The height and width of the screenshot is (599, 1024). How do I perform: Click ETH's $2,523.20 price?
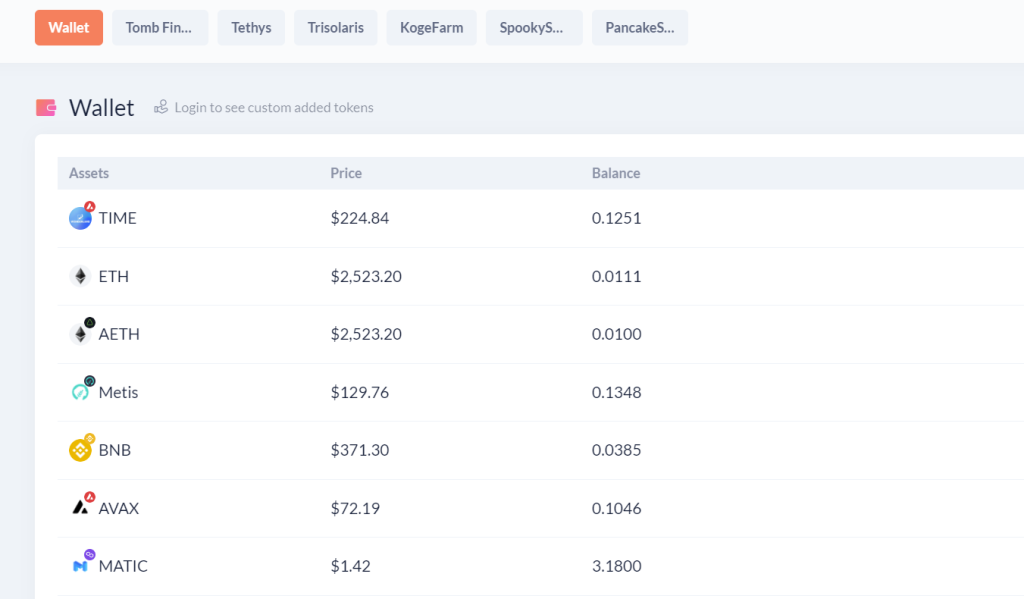[x=366, y=276]
